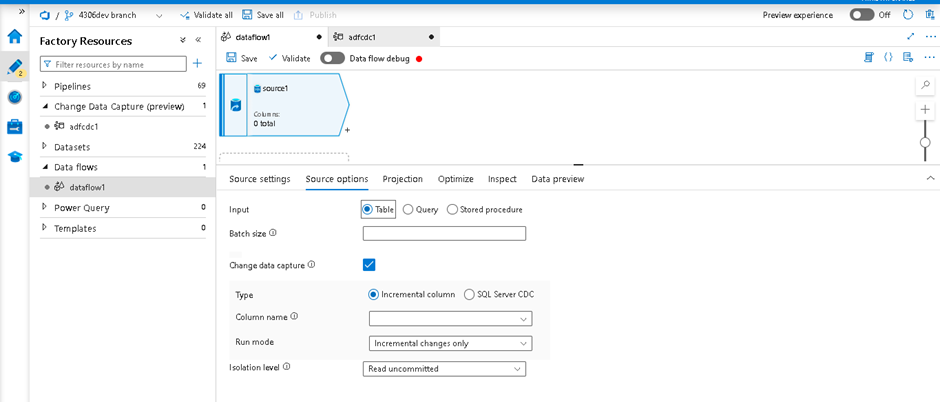Click Save all button
940x402 pixels.
(x=263, y=15)
